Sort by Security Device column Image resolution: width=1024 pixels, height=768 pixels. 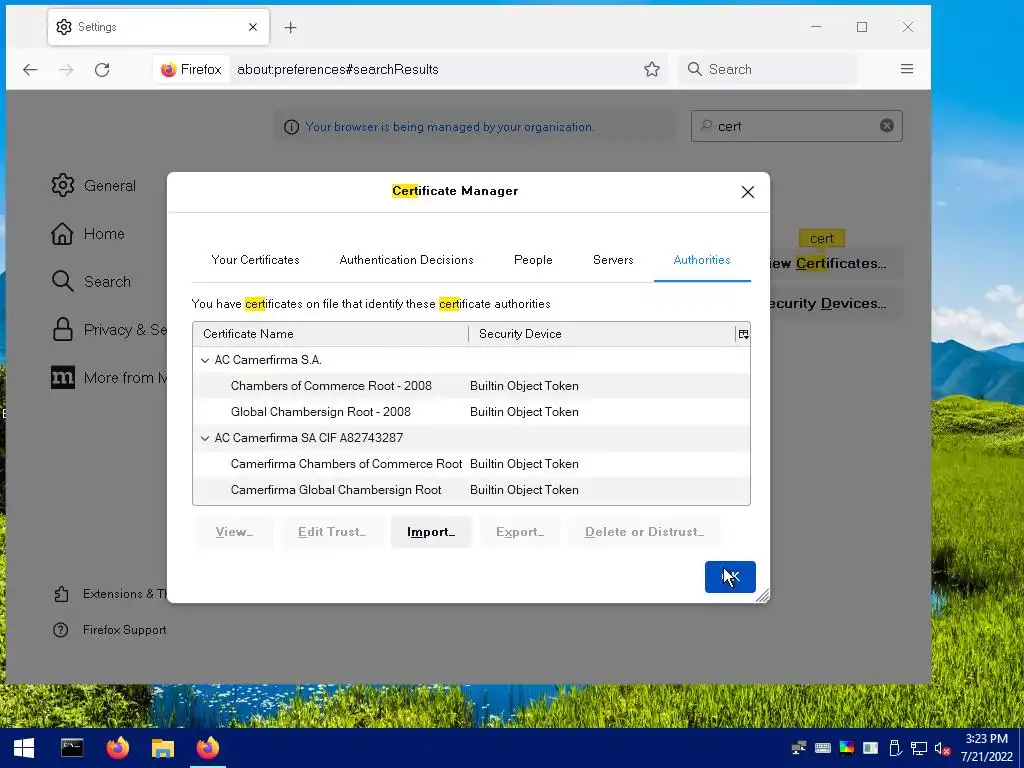[602, 334]
